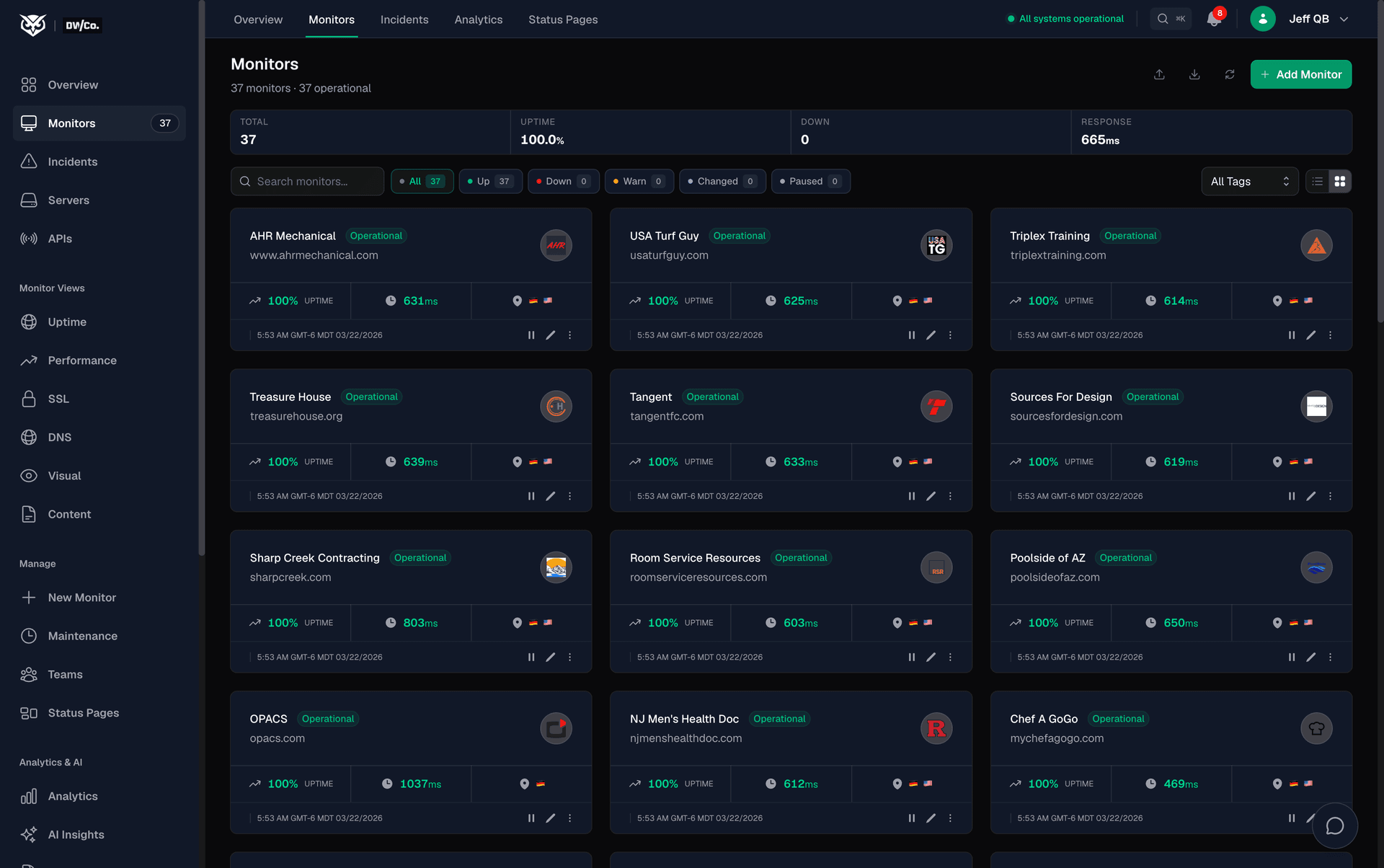Click the refresh monitors icon
The width and height of the screenshot is (1384, 868).
1230,74
